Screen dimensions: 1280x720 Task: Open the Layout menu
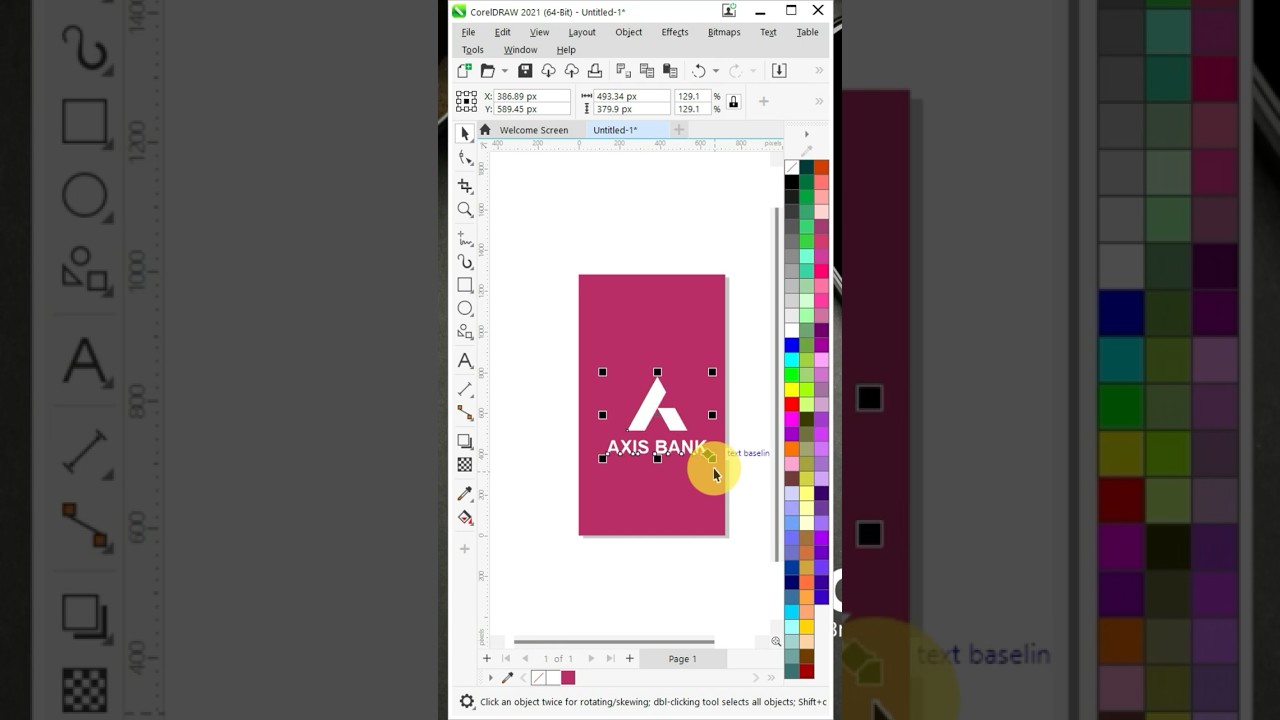click(x=581, y=32)
